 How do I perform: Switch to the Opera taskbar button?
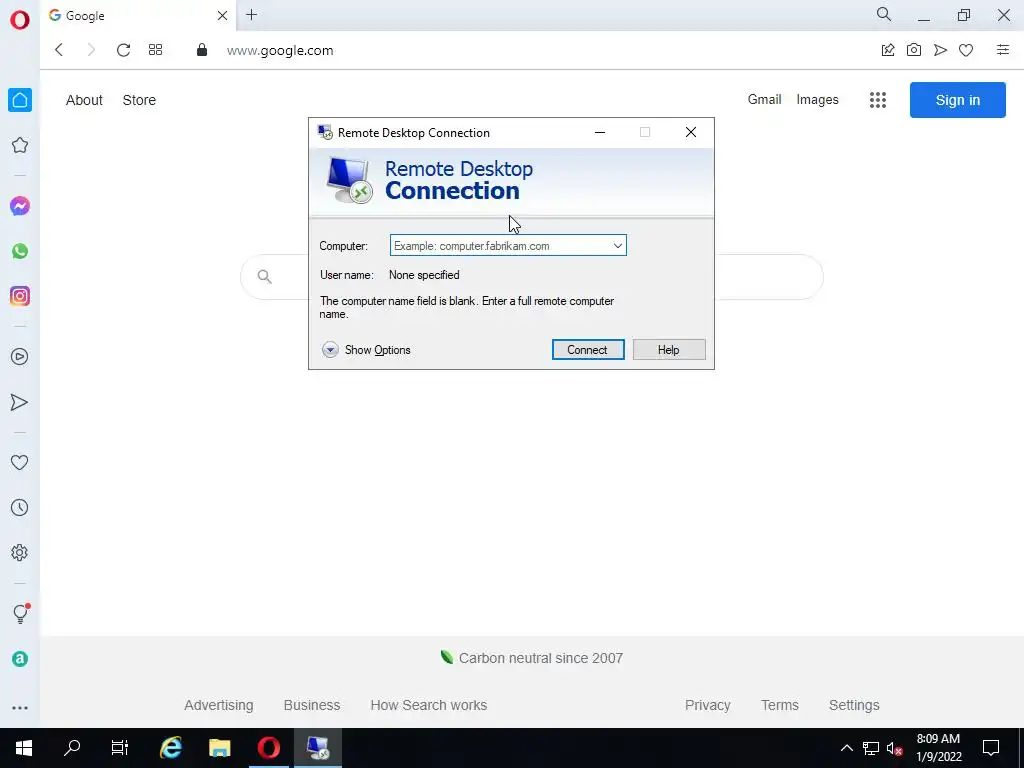tap(268, 748)
